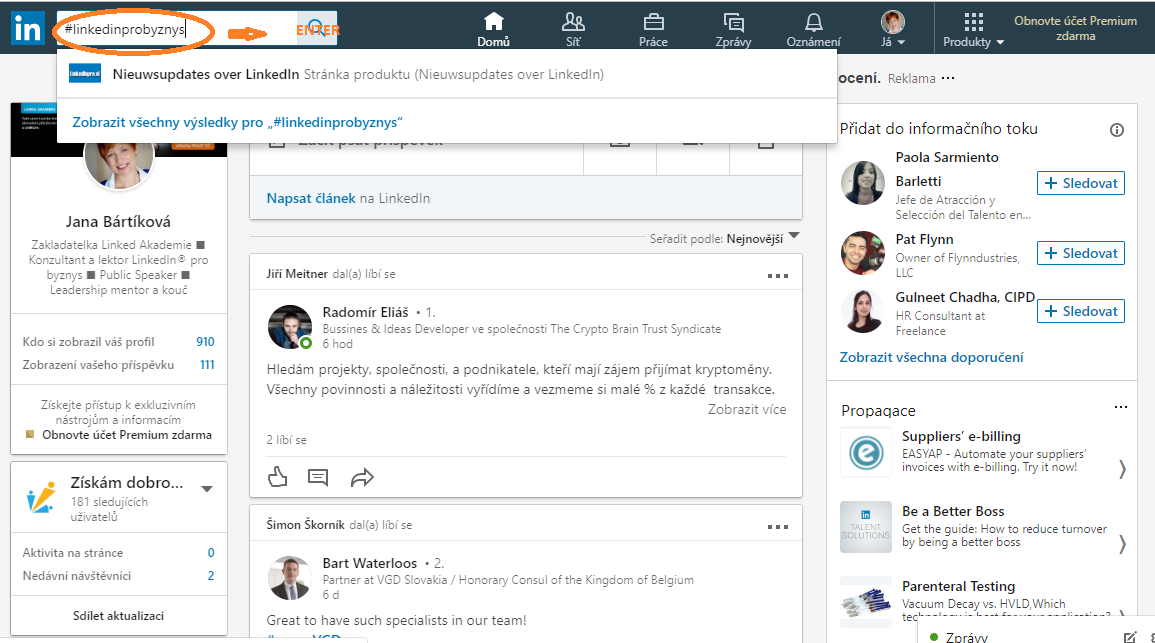Click Zobrazení vašeho příspěvku 111
1155x643 pixels.
click(119, 365)
